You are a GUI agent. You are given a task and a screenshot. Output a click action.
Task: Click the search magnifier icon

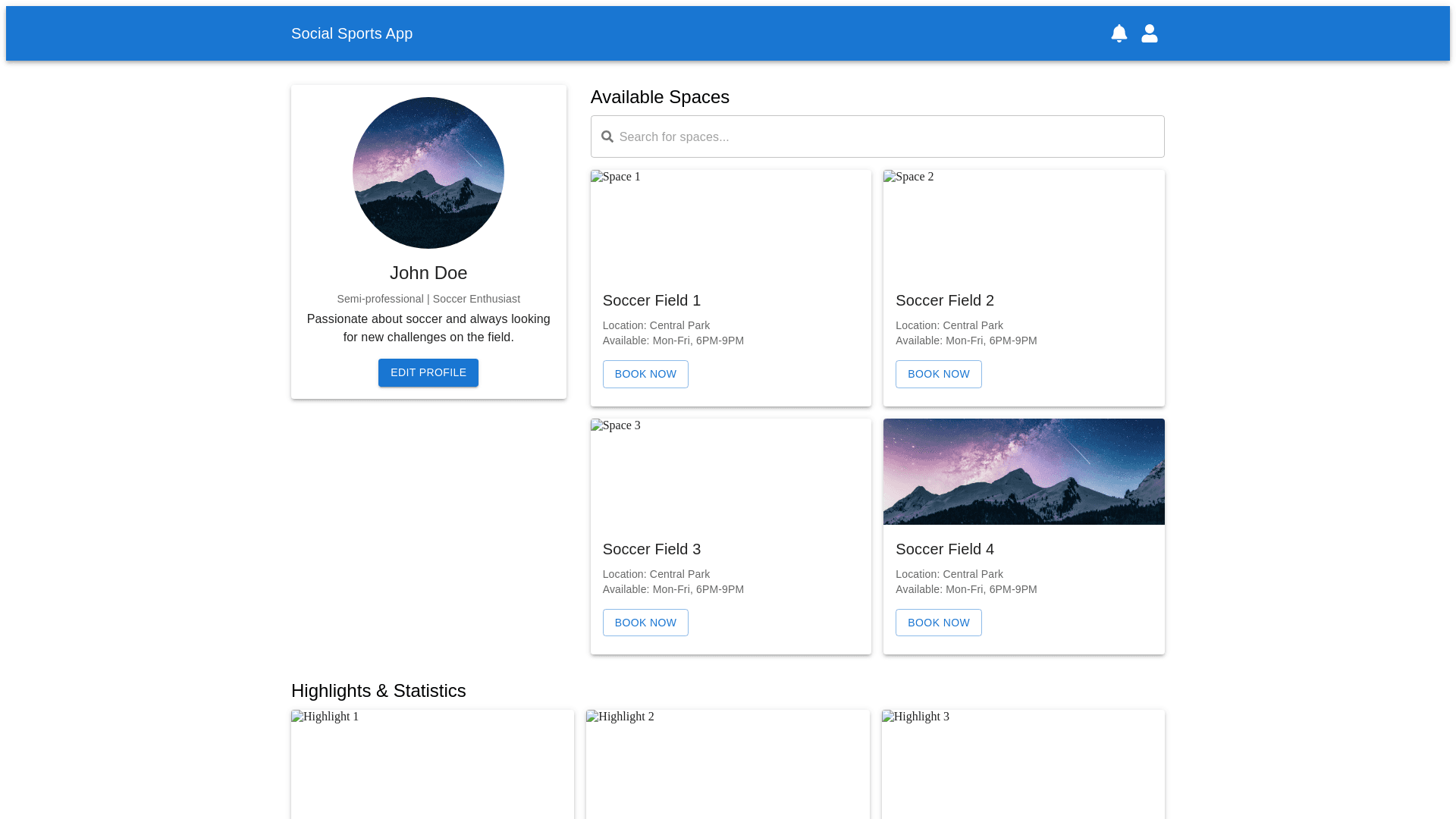click(607, 136)
